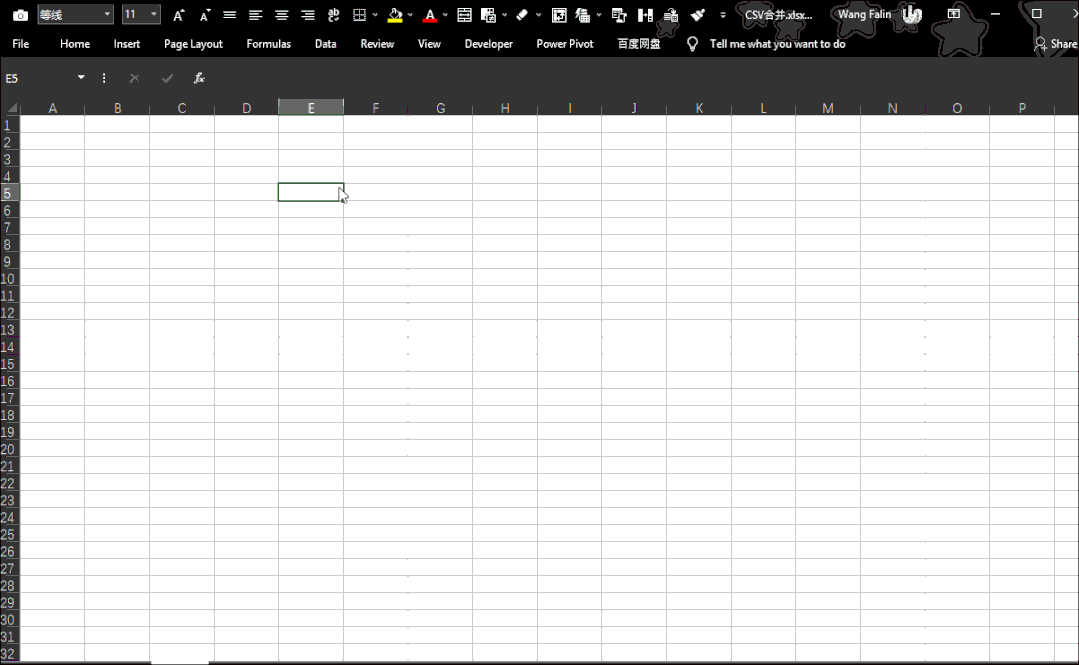
Task: Click the three-dot name box resize handle
Action: coord(104,78)
